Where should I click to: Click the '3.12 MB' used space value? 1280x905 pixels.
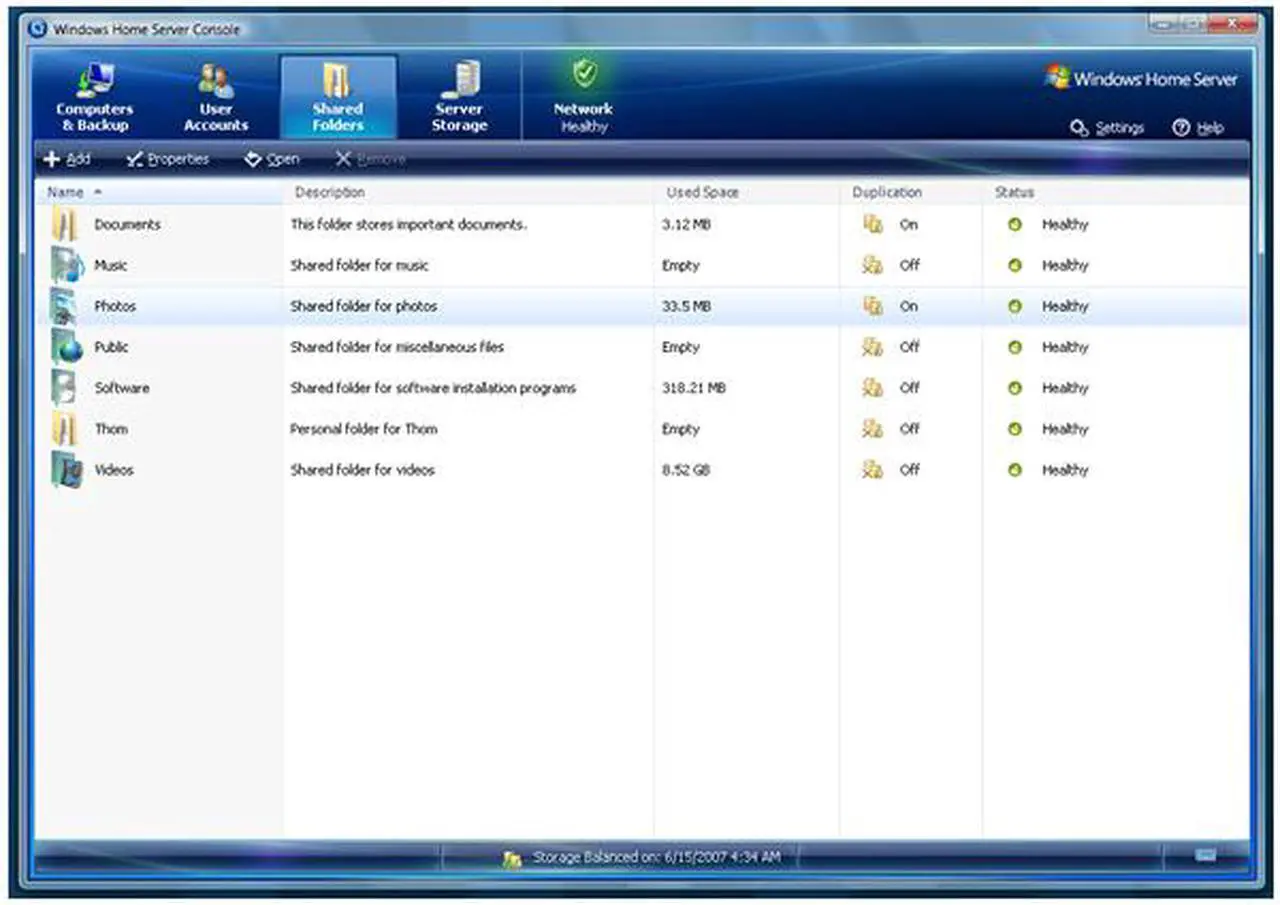tap(686, 225)
